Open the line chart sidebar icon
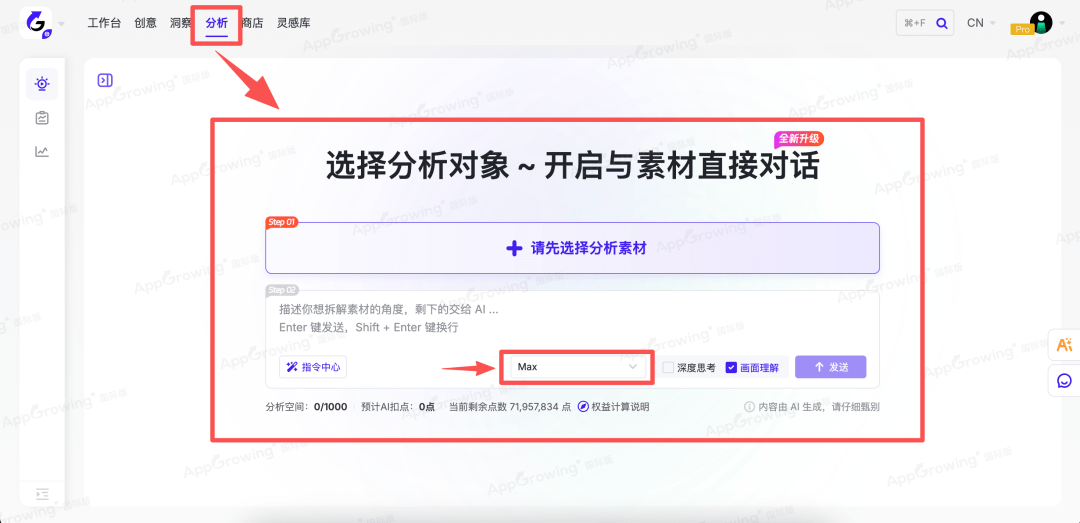Viewport: 1080px width, 523px height. [x=42, y=151]
